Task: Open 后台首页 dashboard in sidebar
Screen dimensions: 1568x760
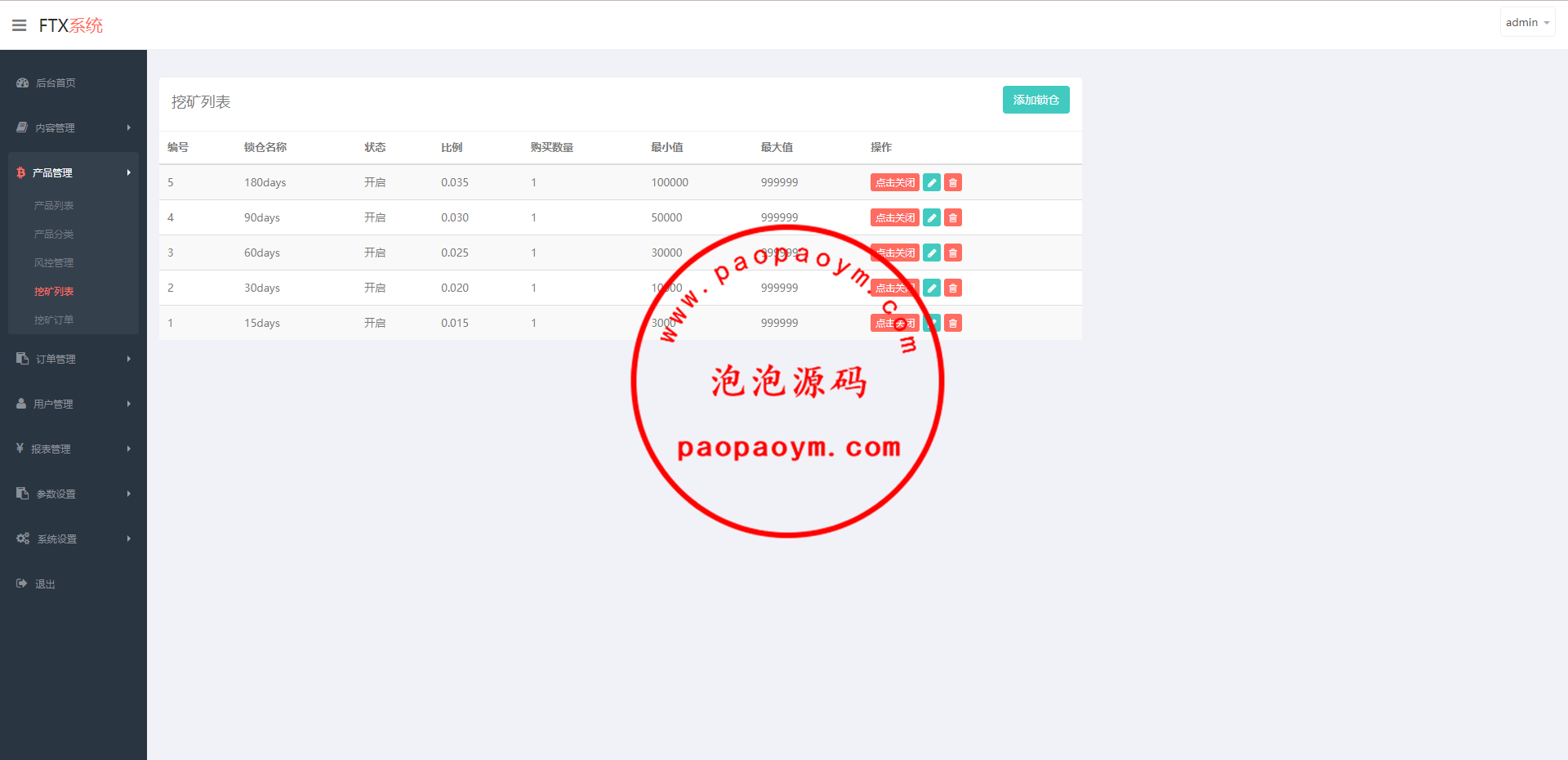Action: tap(73, 83)
